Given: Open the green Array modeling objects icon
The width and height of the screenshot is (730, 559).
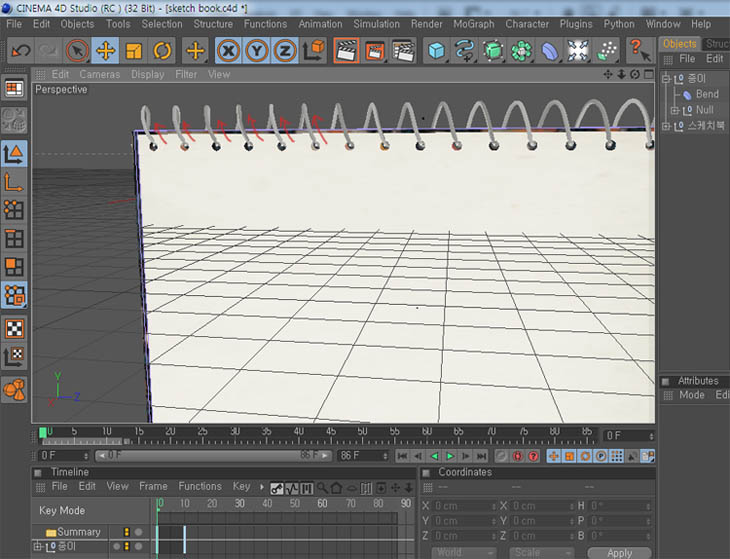Looking at the screenshot, I should 521,50.
